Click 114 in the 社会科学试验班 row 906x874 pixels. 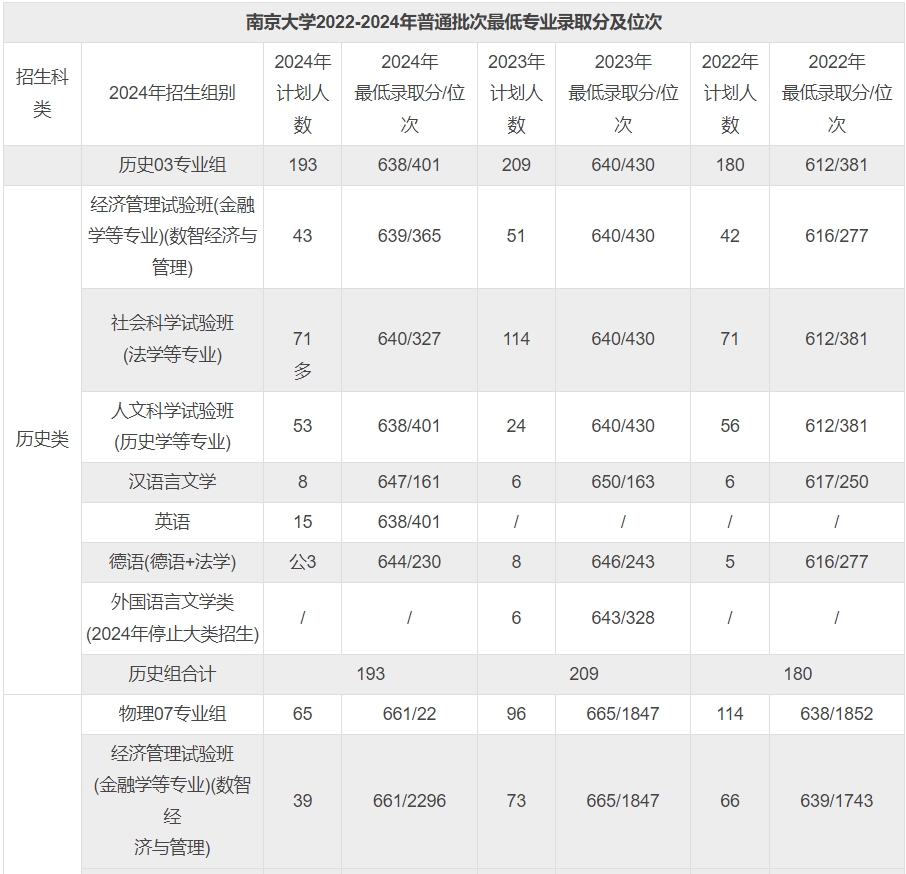(516, 339)
